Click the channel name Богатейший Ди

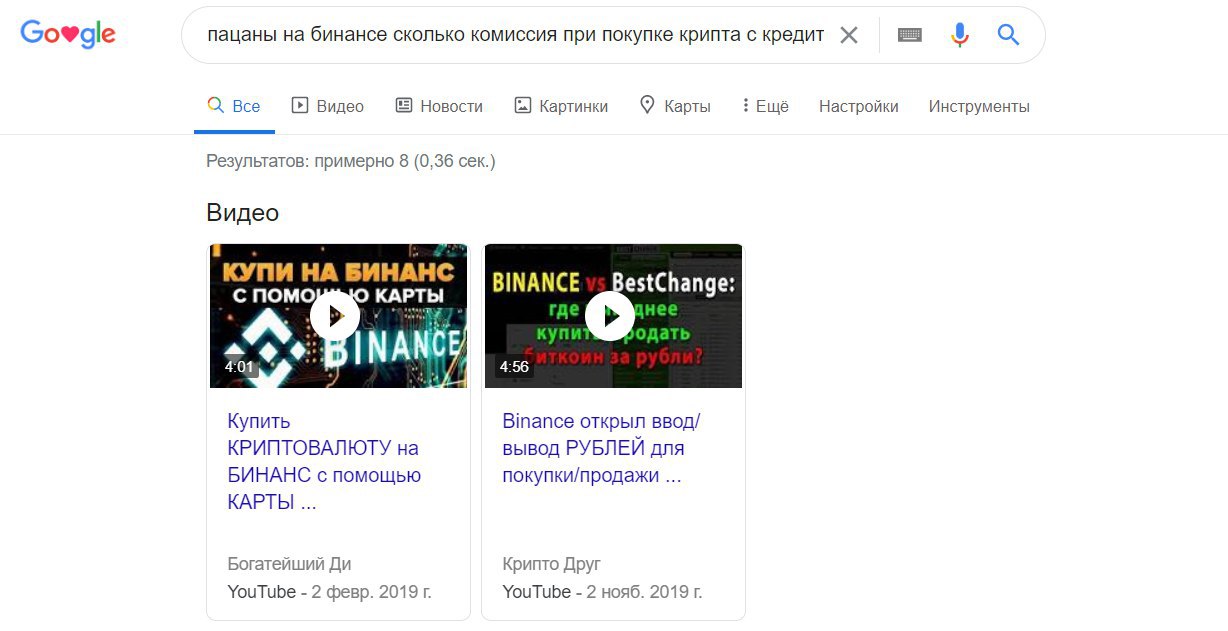pyautogui.click(x=290, y=564)
